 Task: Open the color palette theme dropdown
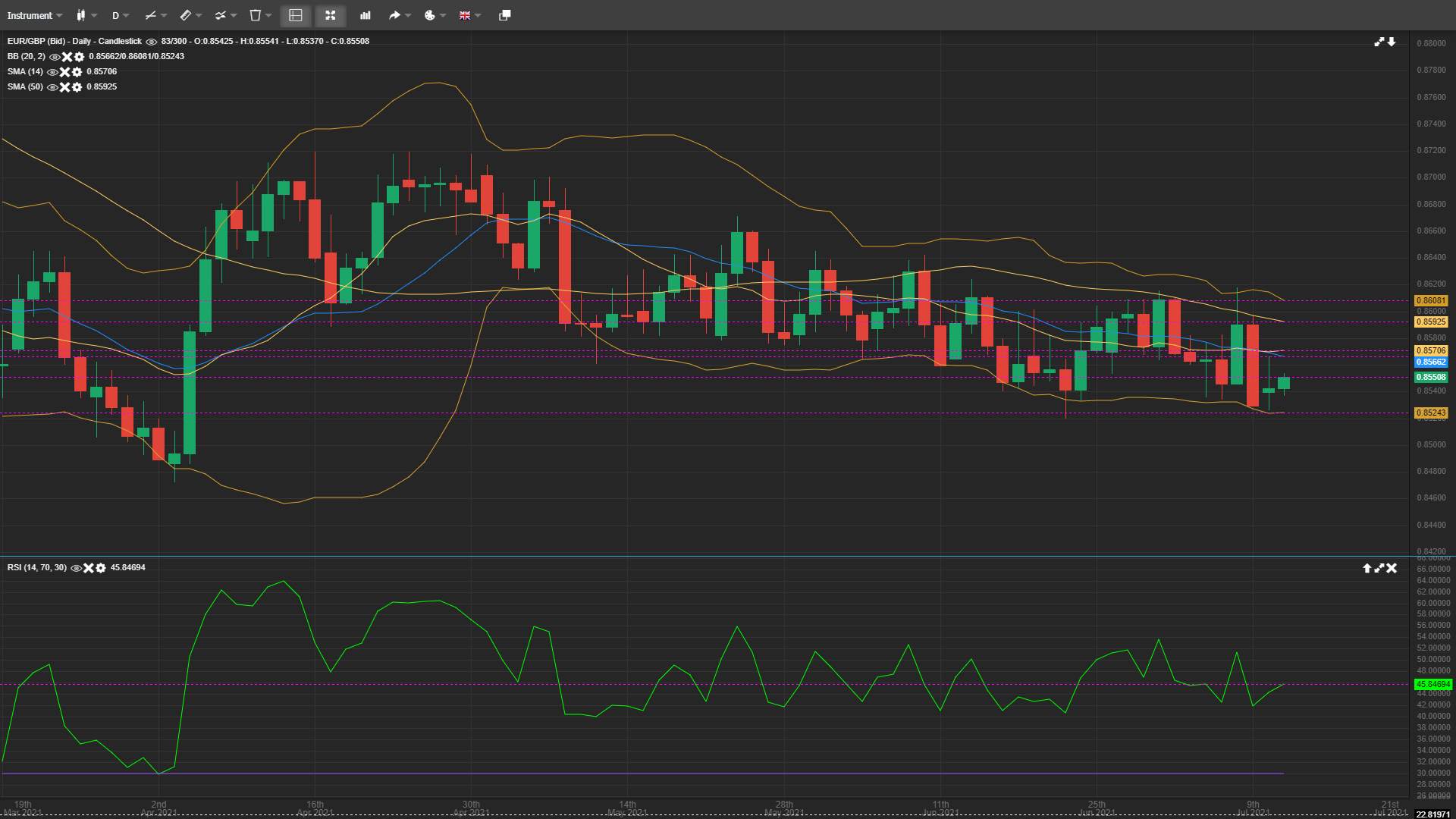pyautogui.click(x=443, y=15)
